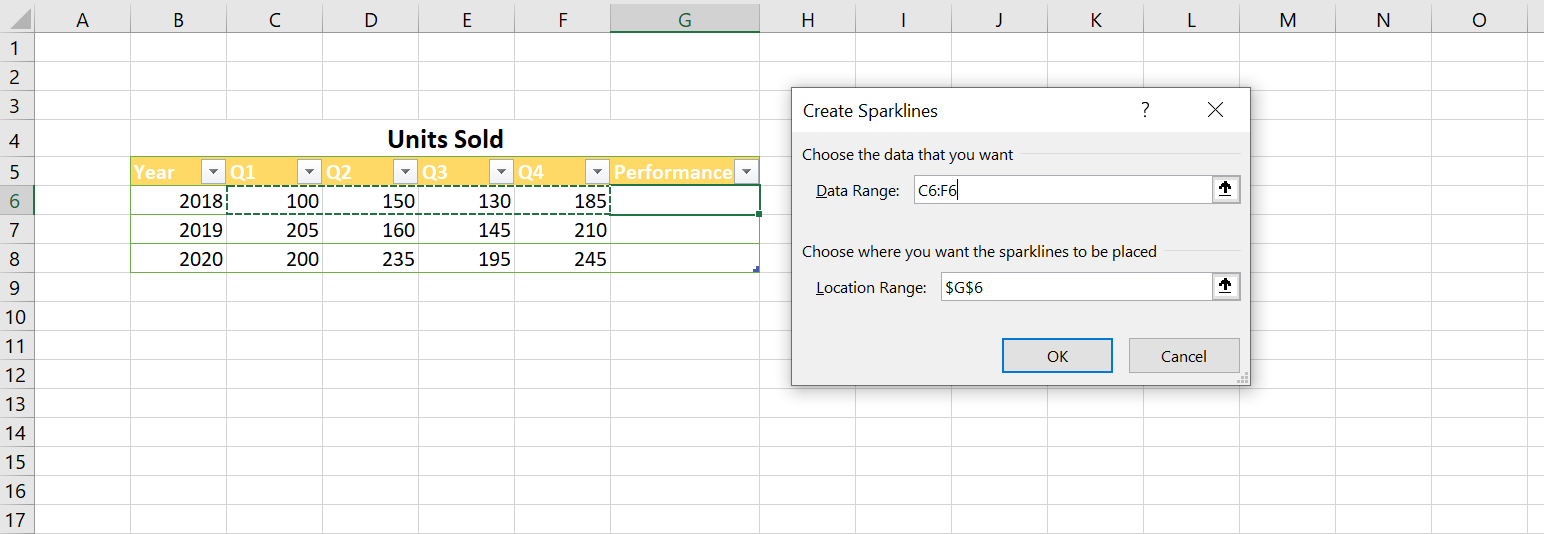Click the Data Range collapse dialog icon
This screenshot has width=1544, height=534.
(1226, 190)
